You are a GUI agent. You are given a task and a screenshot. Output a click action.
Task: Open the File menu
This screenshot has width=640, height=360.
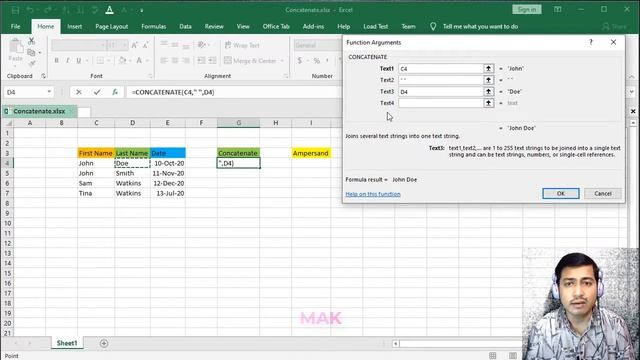pos(16,27)
